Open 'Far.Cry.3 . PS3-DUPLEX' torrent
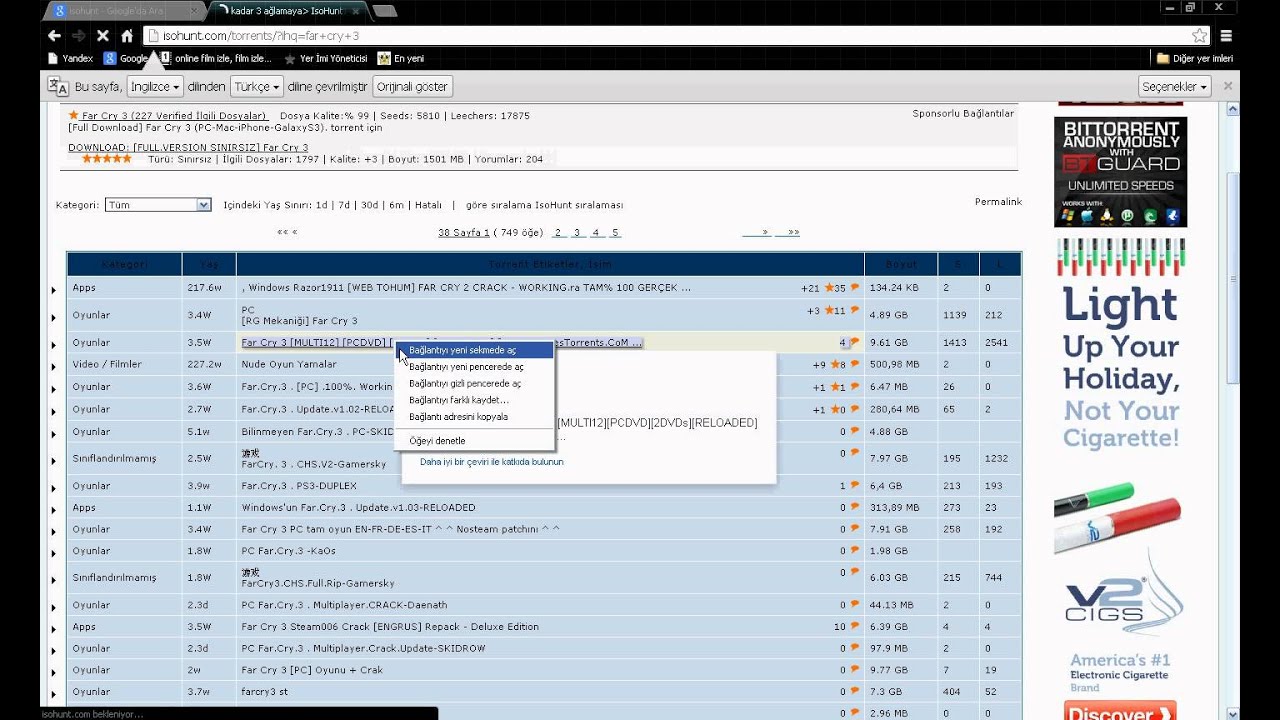This screenshot has height=720, width=1280. [x=299, y=485]
